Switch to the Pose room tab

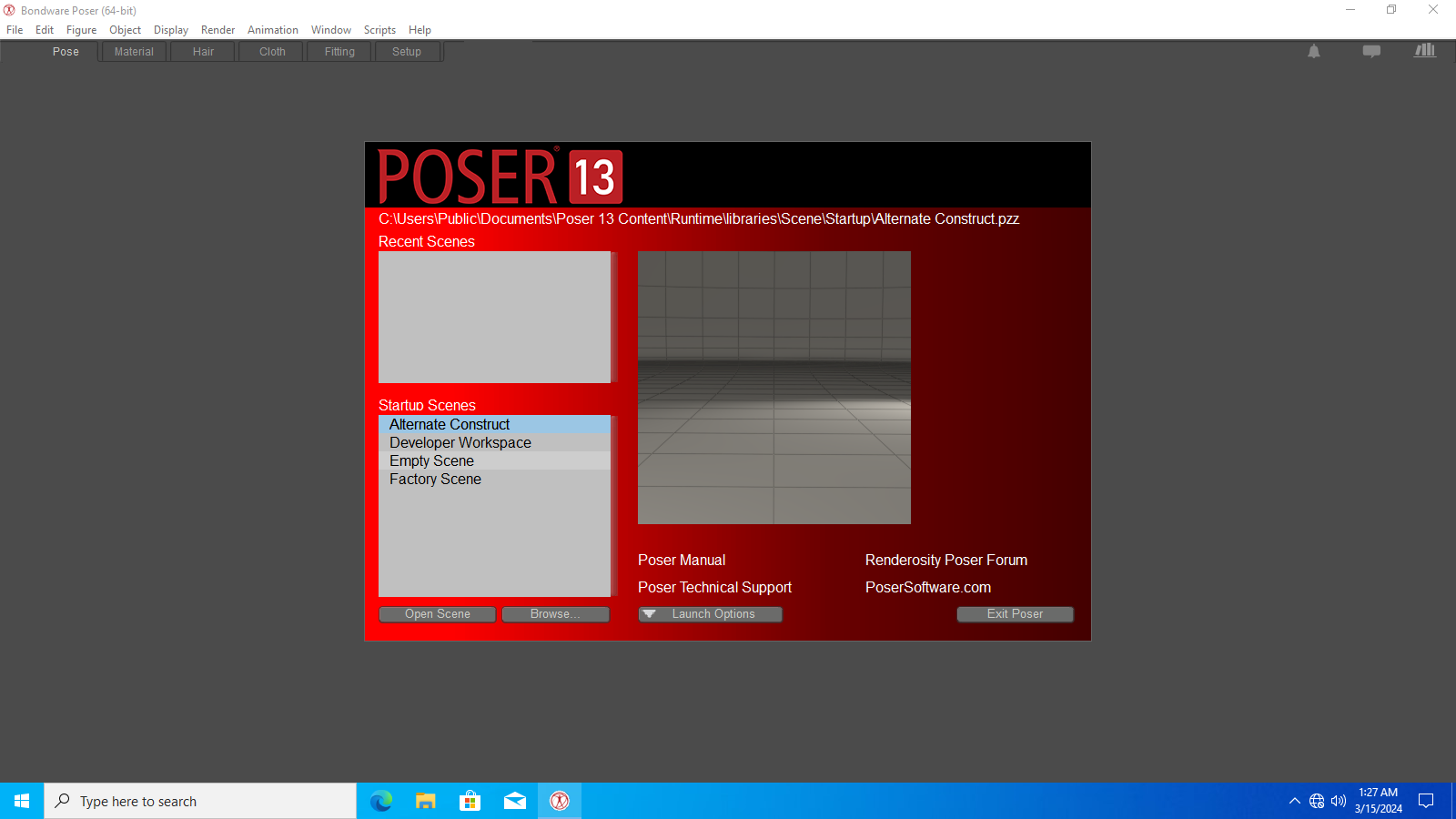(x=66, y=52)
